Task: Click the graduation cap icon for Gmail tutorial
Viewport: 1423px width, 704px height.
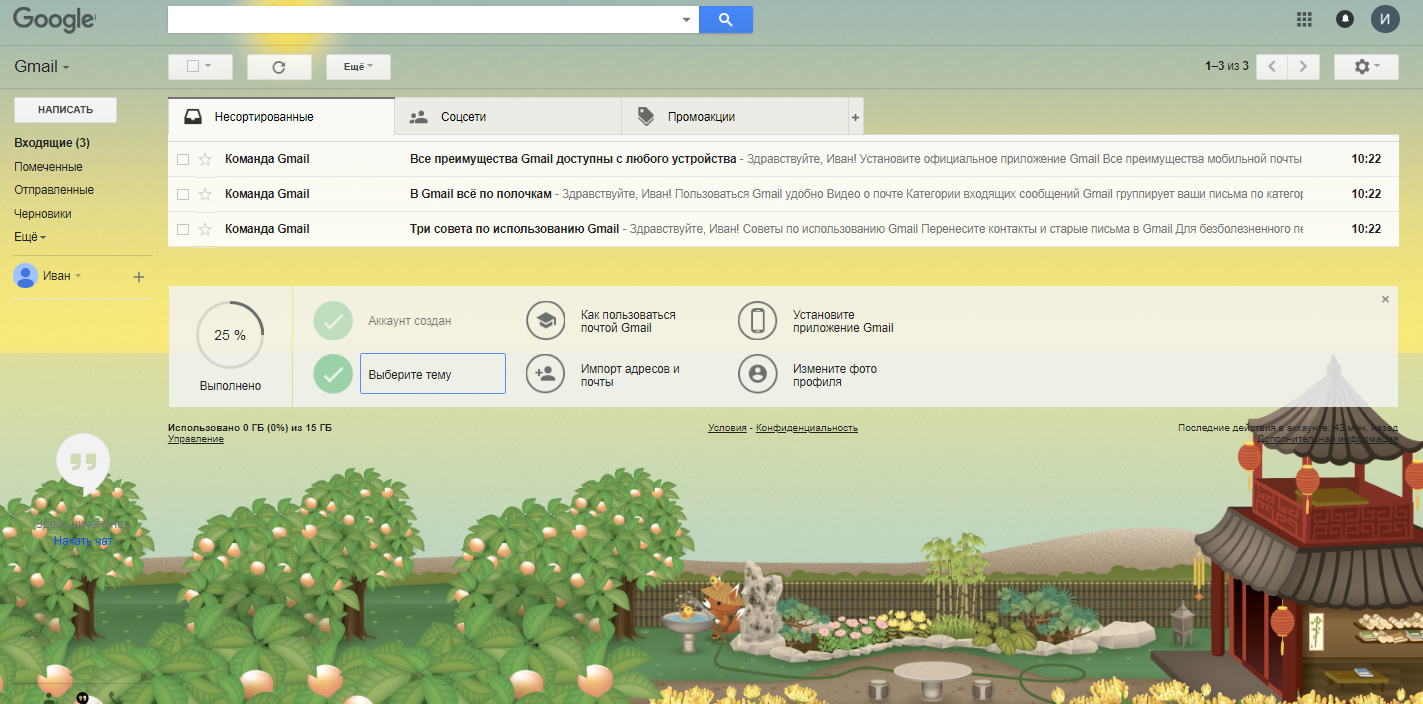Action: tap(546, 321)
